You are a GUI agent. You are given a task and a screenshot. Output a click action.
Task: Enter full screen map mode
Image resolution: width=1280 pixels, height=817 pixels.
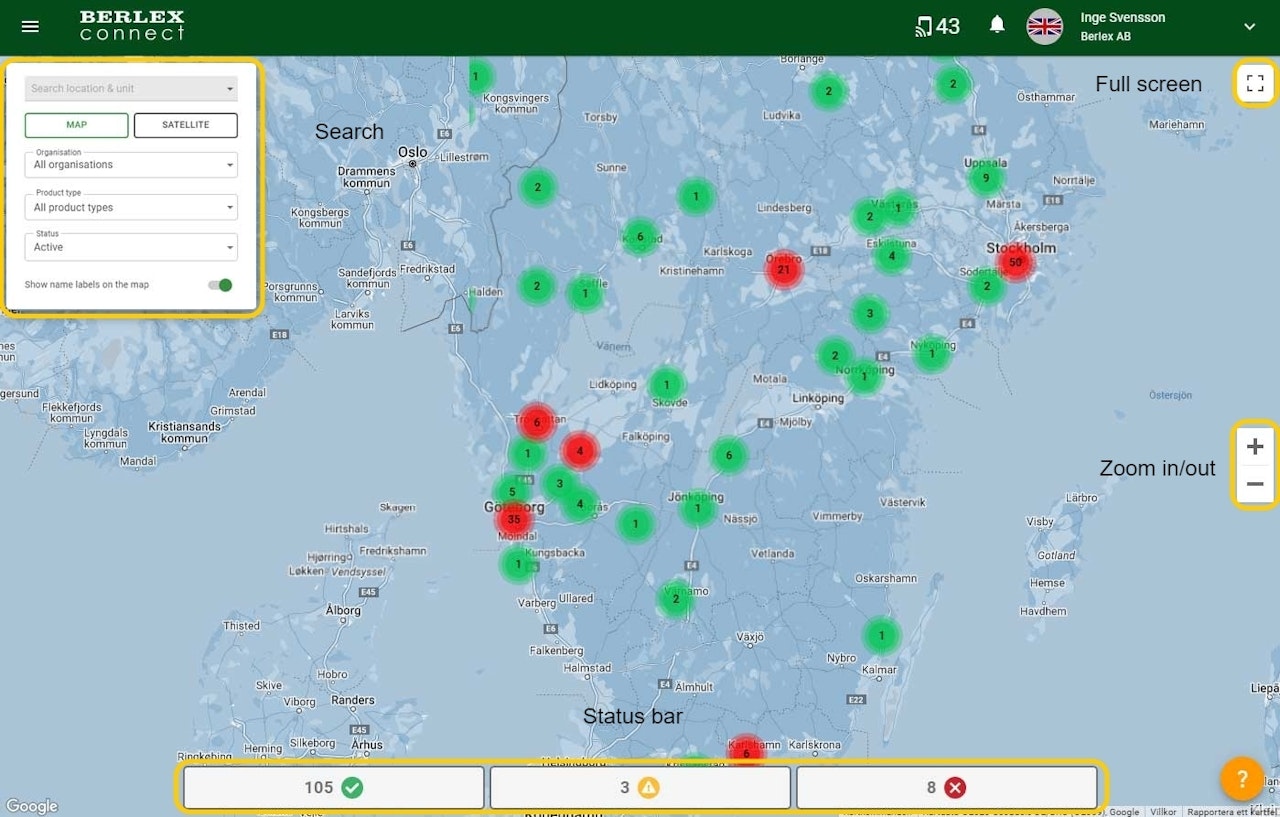[x=1255, y=85]
